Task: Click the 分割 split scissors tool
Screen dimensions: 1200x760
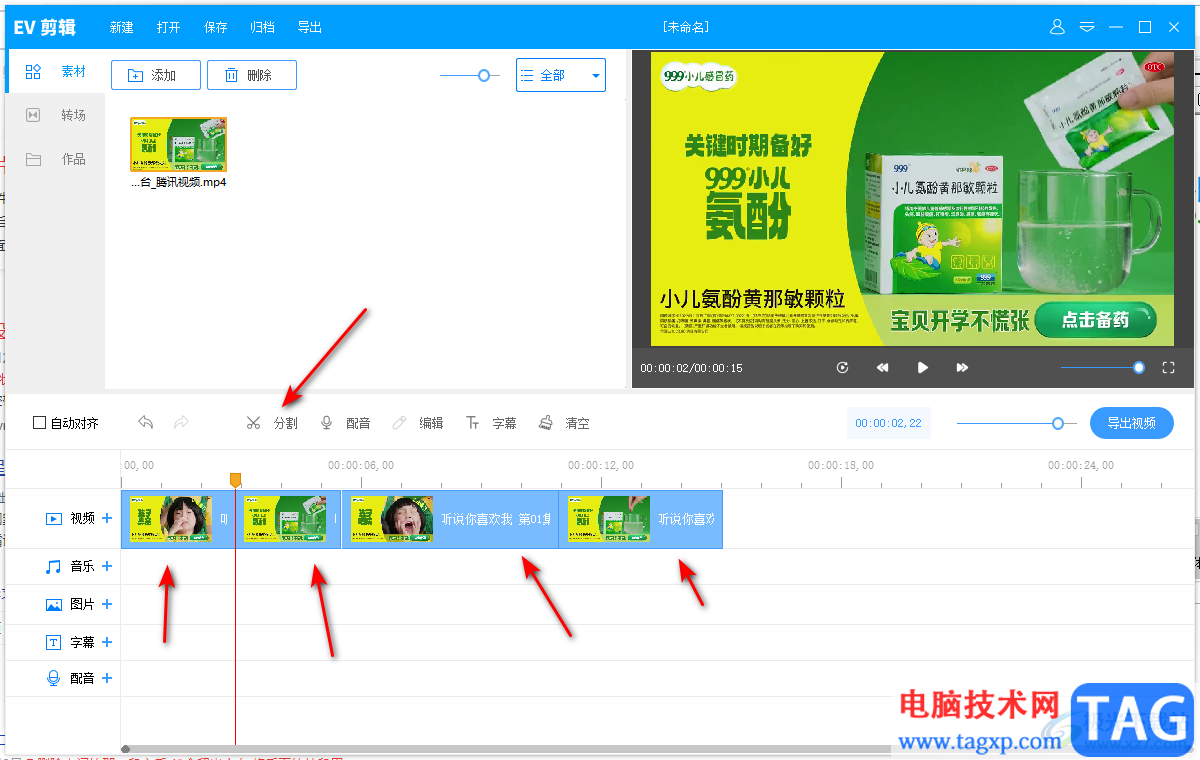Action: (x=272, y=423)
